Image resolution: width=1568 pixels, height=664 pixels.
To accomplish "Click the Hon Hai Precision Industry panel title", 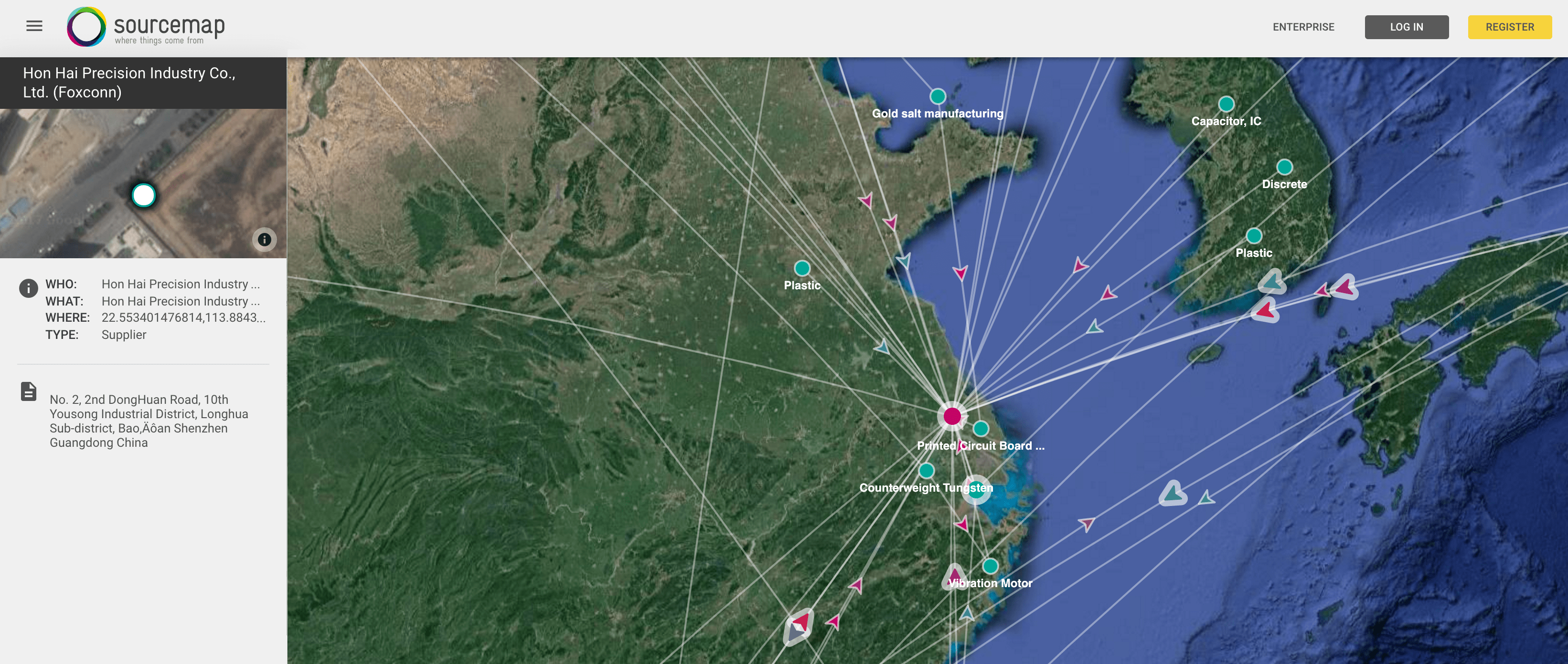I will [129, 83].
